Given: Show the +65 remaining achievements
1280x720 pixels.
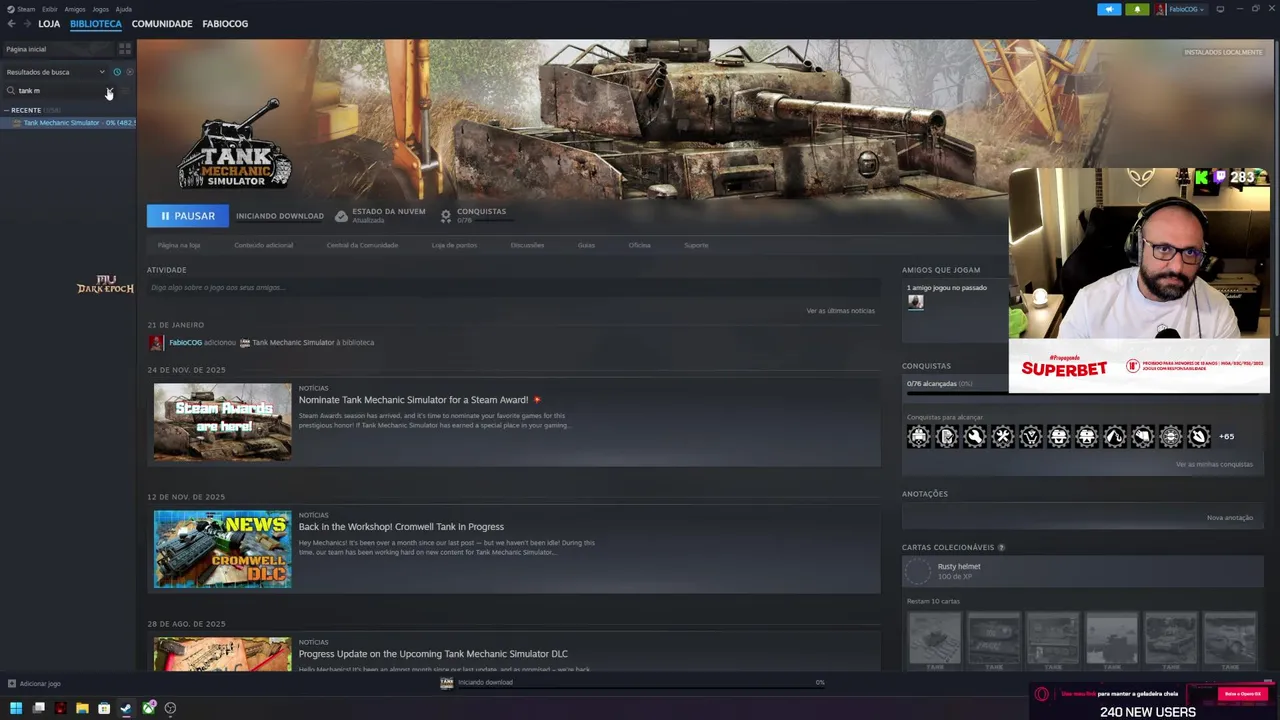Looking at the screenshot, I should (1226, 436).
